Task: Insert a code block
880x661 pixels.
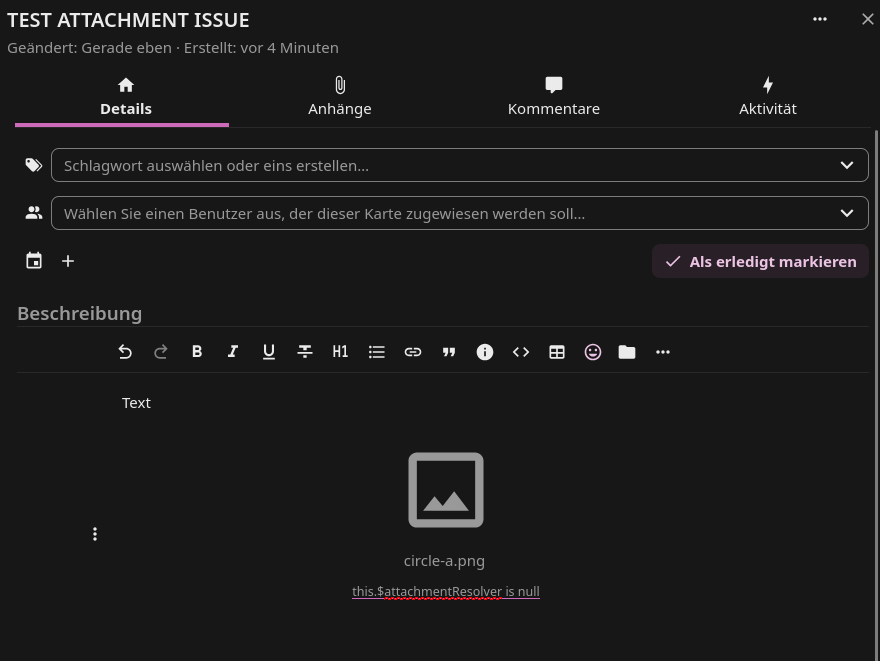Action: pos(521,352)
